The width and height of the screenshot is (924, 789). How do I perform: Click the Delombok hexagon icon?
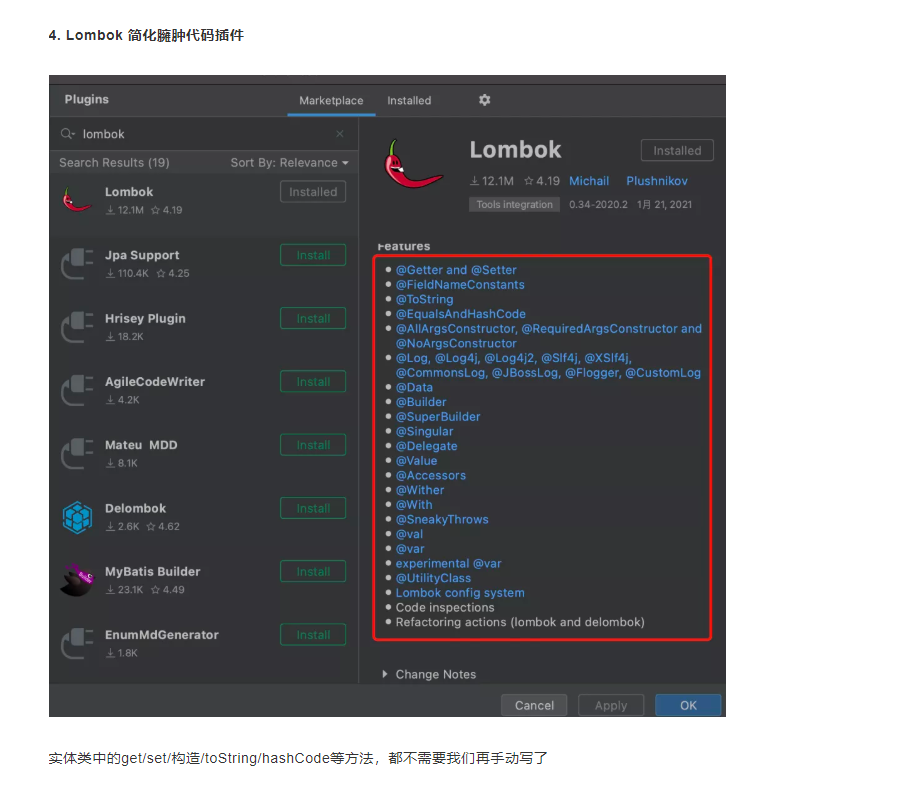tap(77, 517)
